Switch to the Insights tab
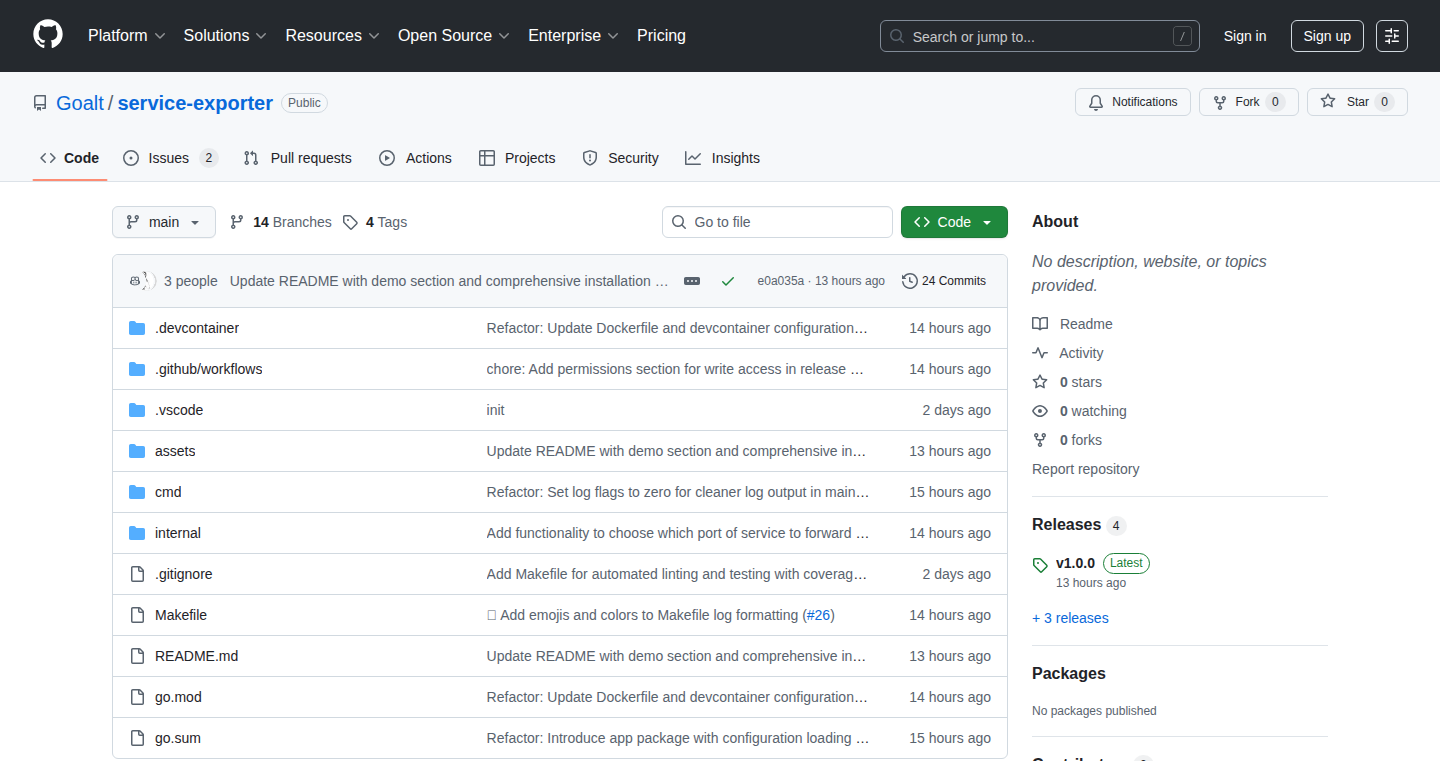 pos(722,158)
